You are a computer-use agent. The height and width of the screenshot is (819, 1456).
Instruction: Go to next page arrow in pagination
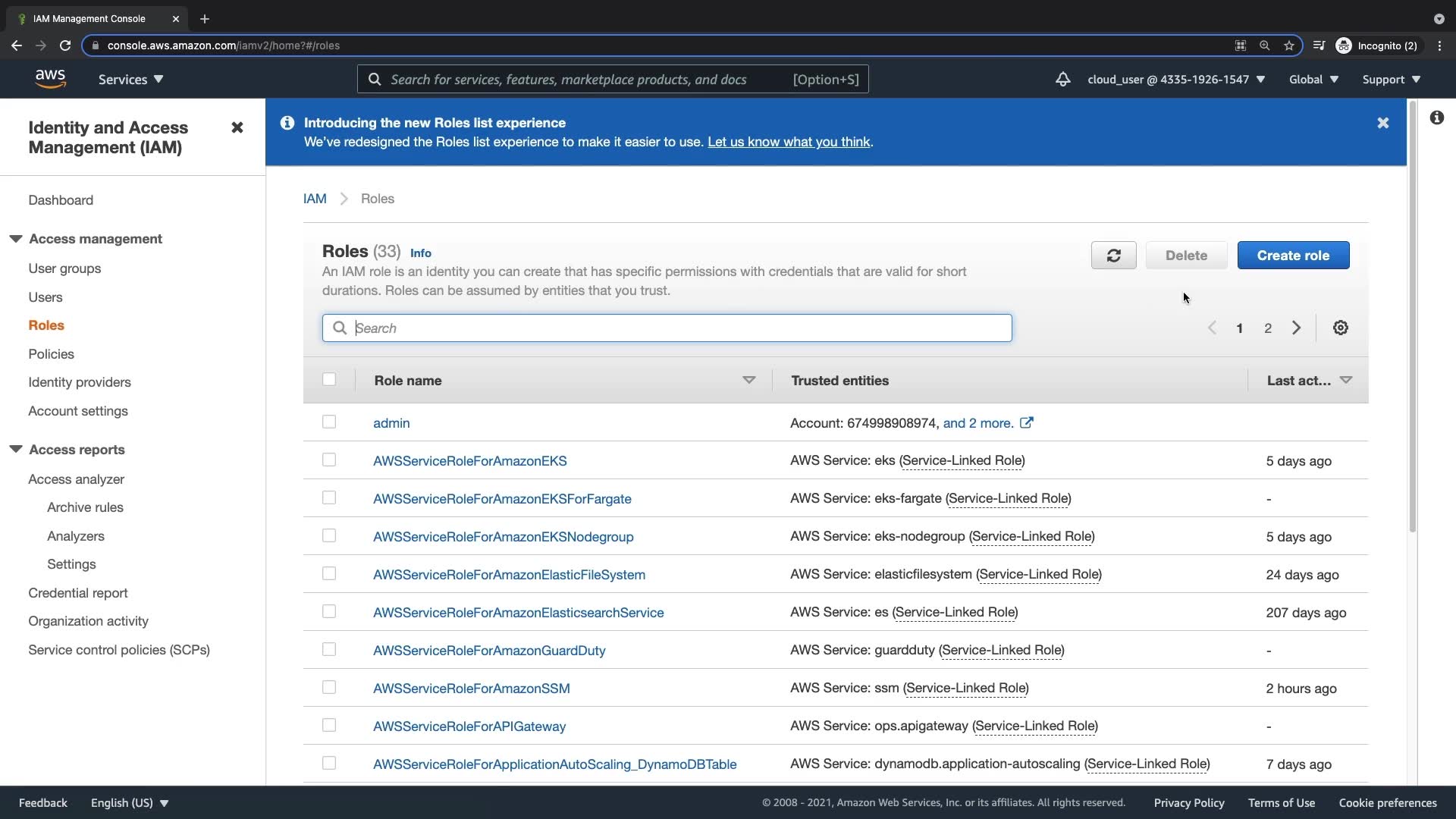tap(1296, 328)
